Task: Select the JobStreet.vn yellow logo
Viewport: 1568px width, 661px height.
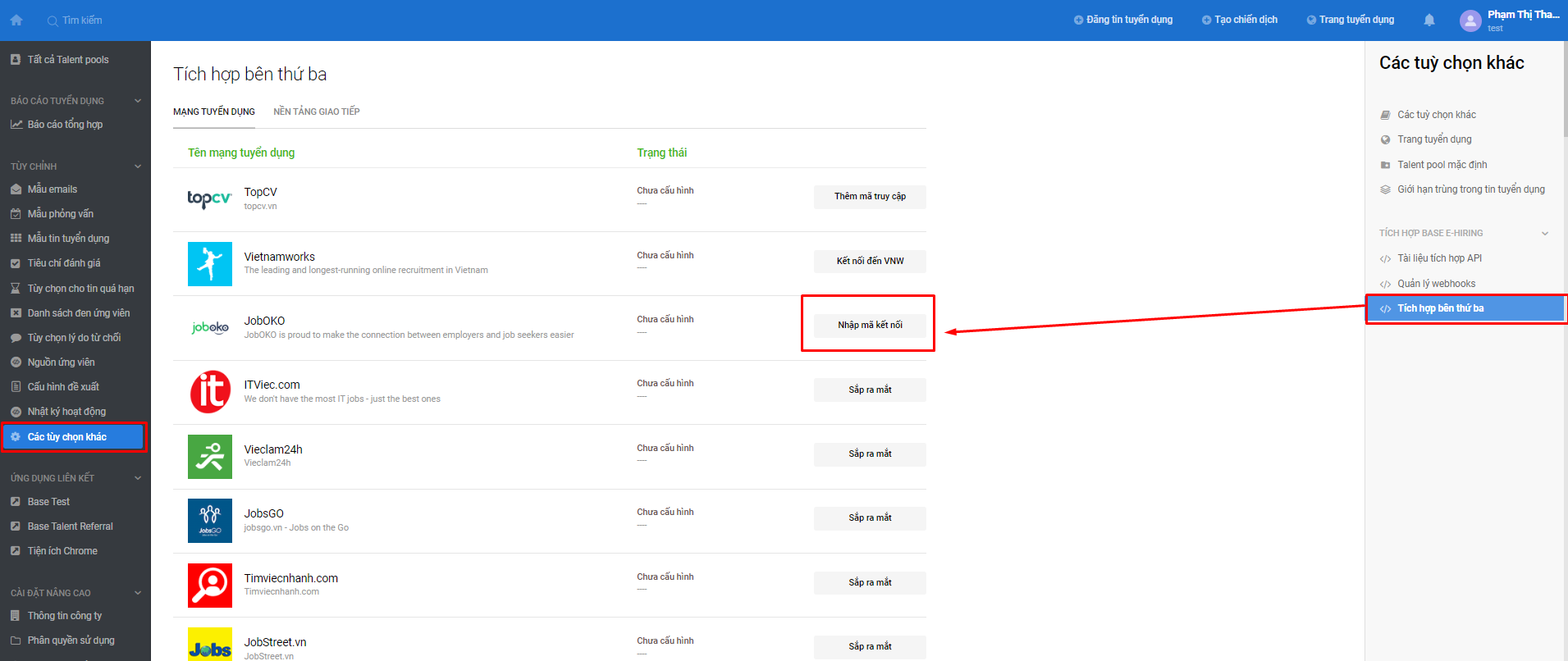Action: pyautogui.click(x=210, y=645)
